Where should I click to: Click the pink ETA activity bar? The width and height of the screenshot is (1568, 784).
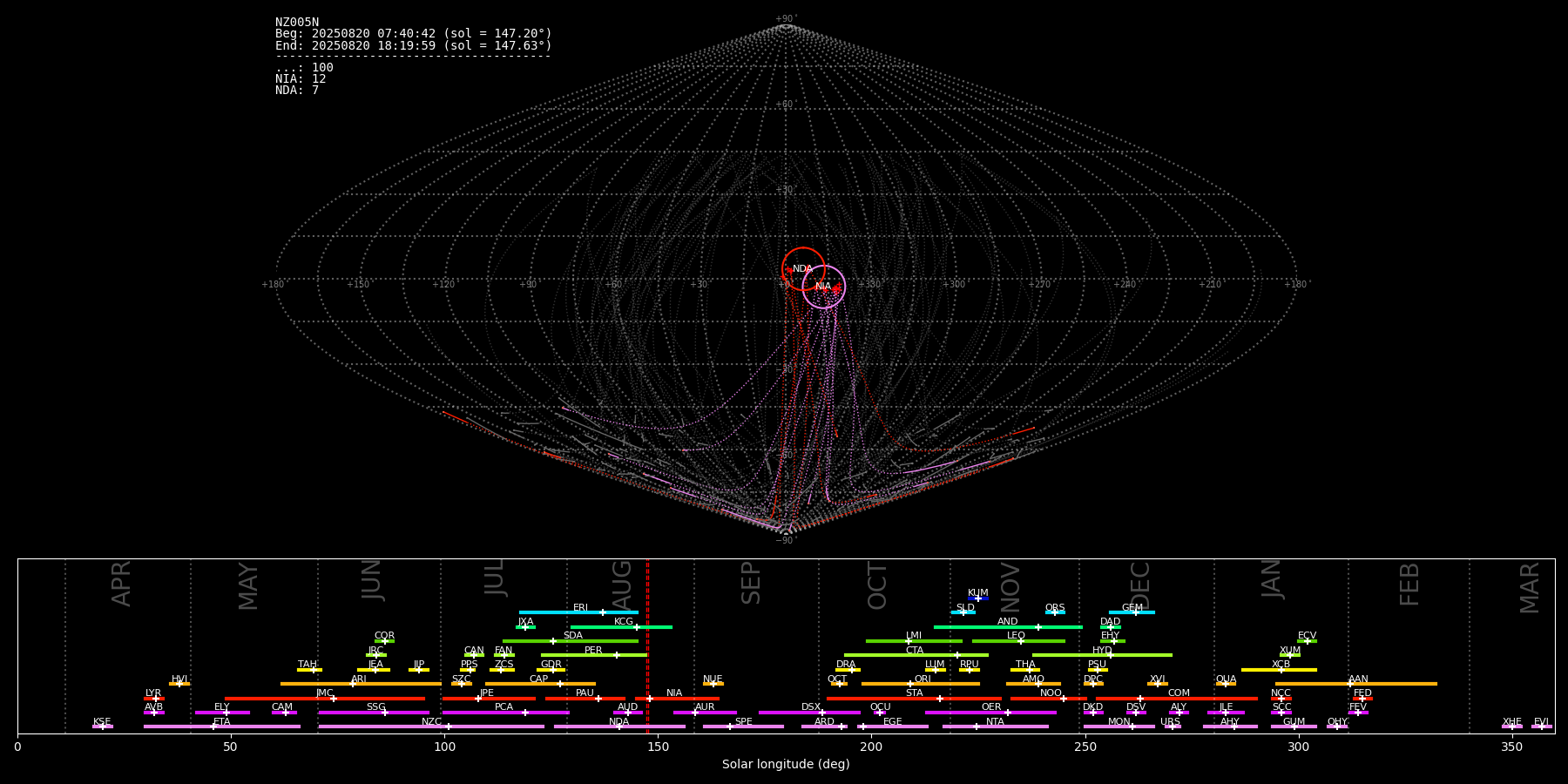click(222, 727)
